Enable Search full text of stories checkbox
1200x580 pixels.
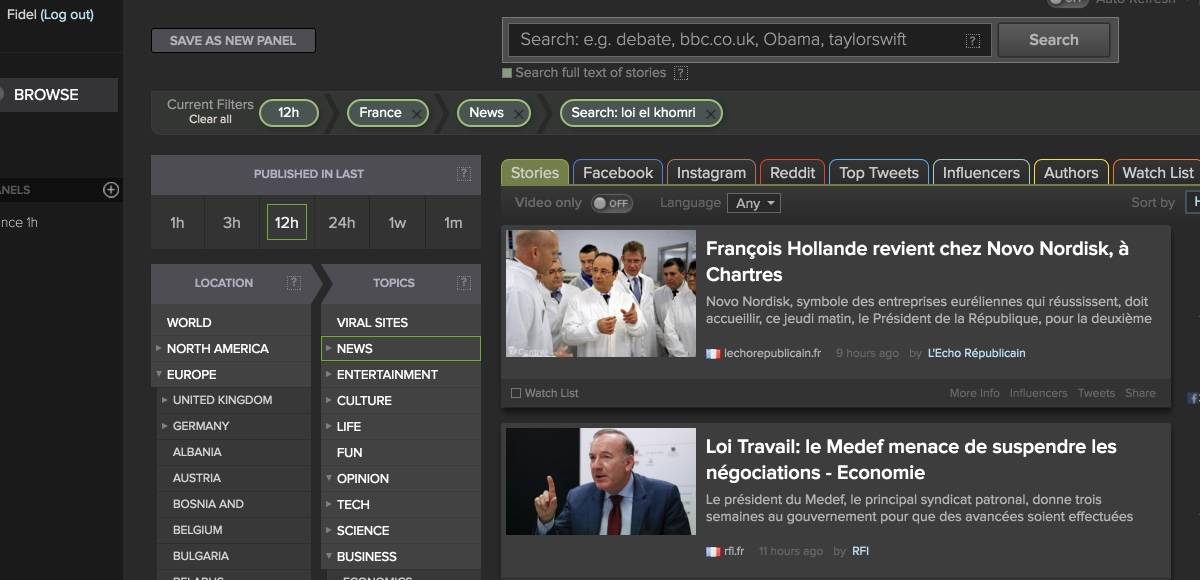tap(507, 73)
